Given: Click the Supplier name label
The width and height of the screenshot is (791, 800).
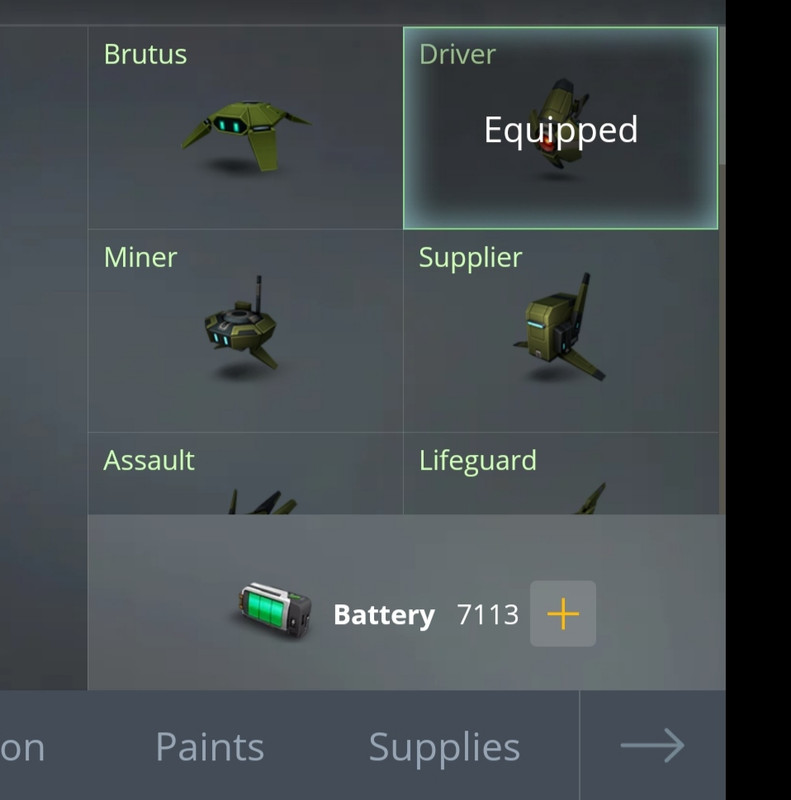Looking at the screenshot, I should [471, 258].
